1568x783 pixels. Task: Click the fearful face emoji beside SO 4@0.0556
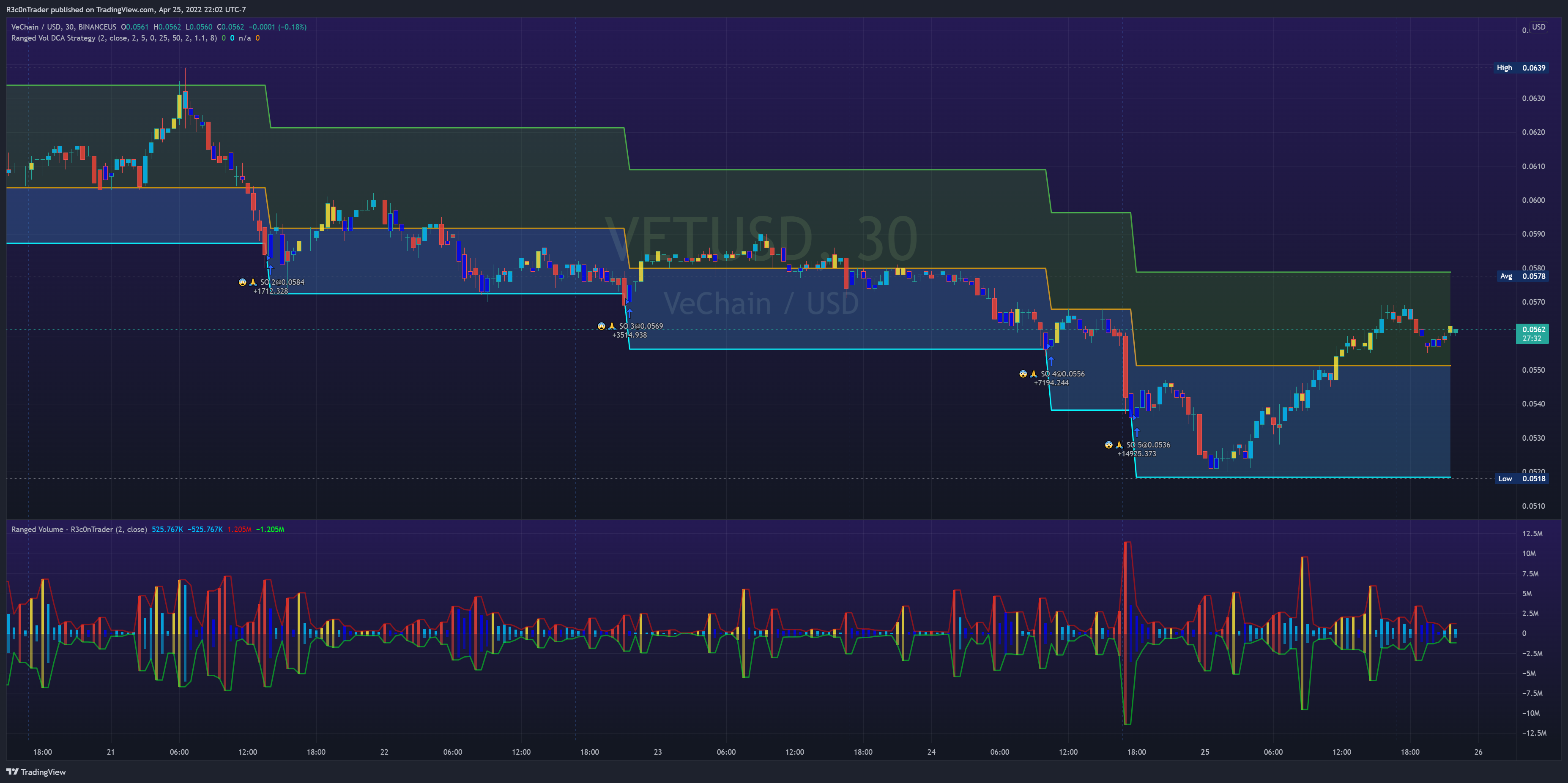[x=1023, y=374]
